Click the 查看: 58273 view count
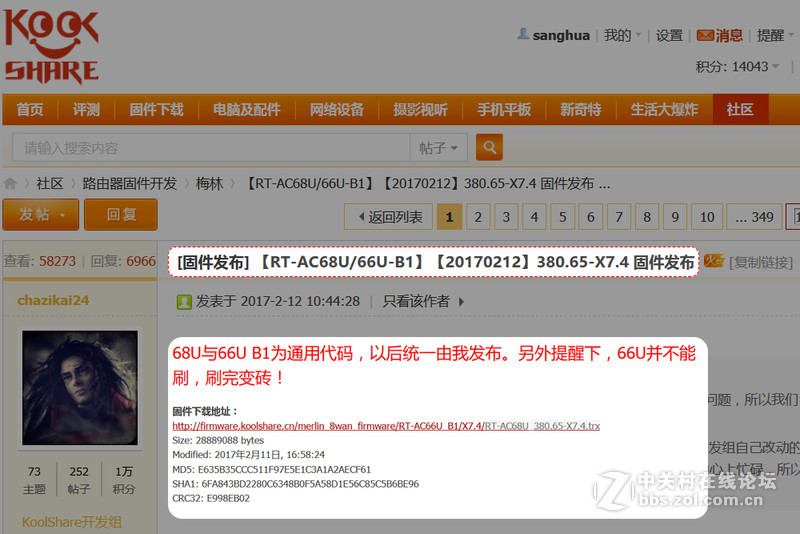800x534 pixels. tap(39, 261)
